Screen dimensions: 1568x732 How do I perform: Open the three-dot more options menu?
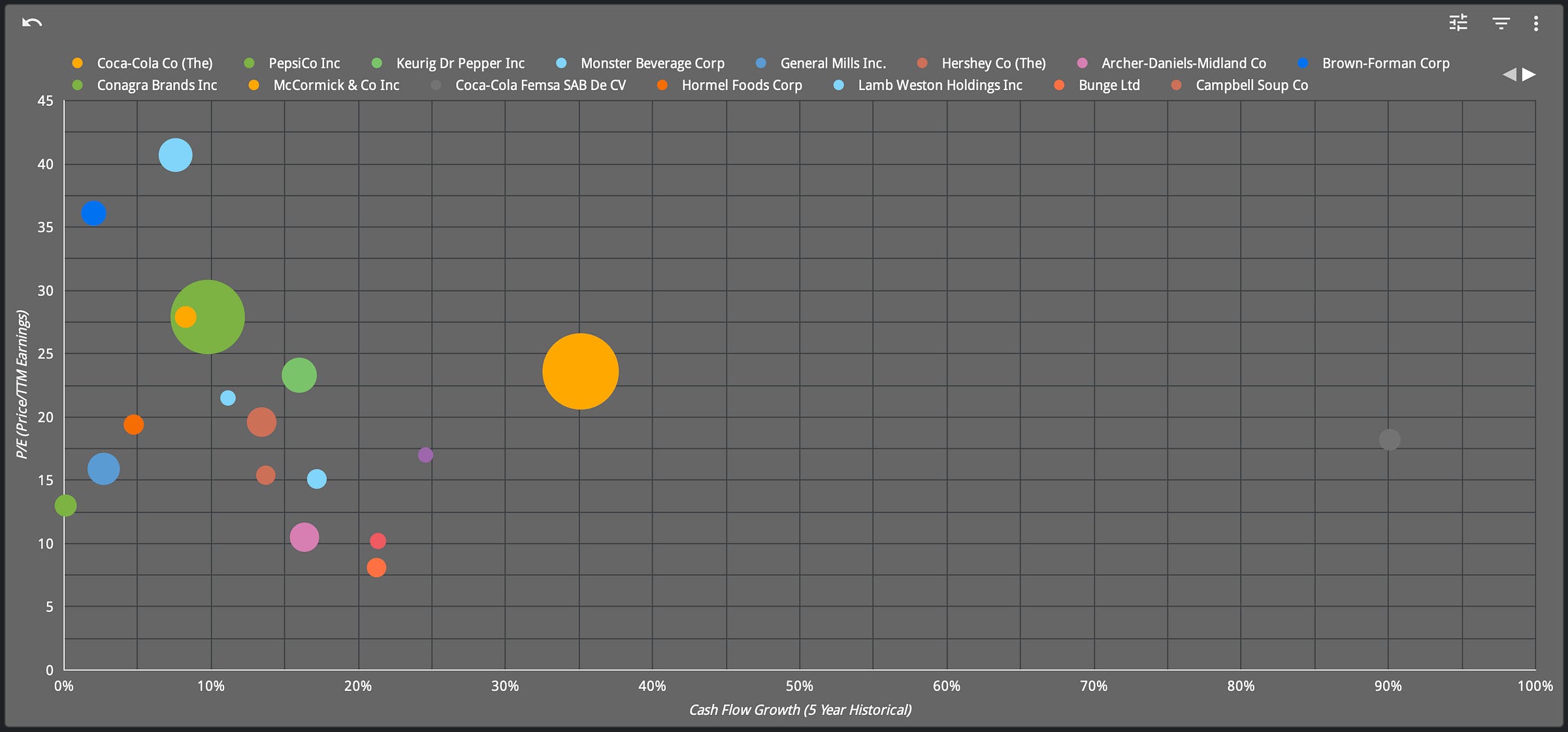coord(1536,24)
